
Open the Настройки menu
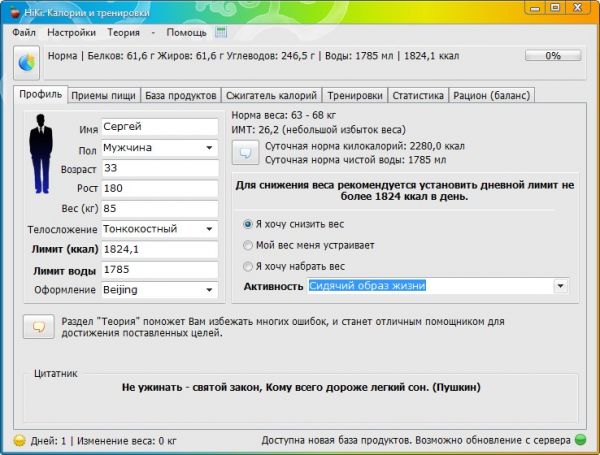[x=71, y=33]
